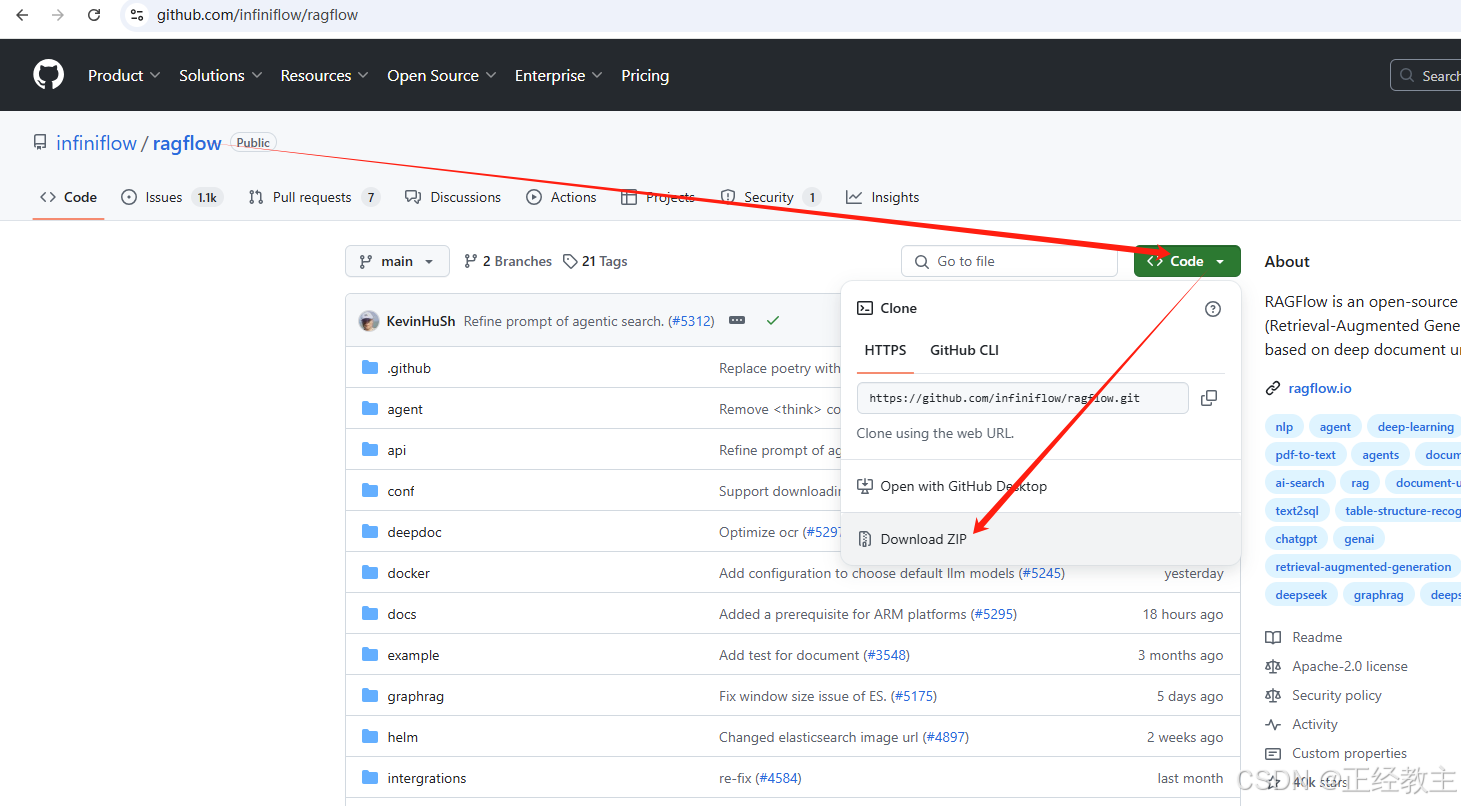This screenshot has height=806, width=1461.
Task: Open the Actions tab
Action: pos(561,197)
